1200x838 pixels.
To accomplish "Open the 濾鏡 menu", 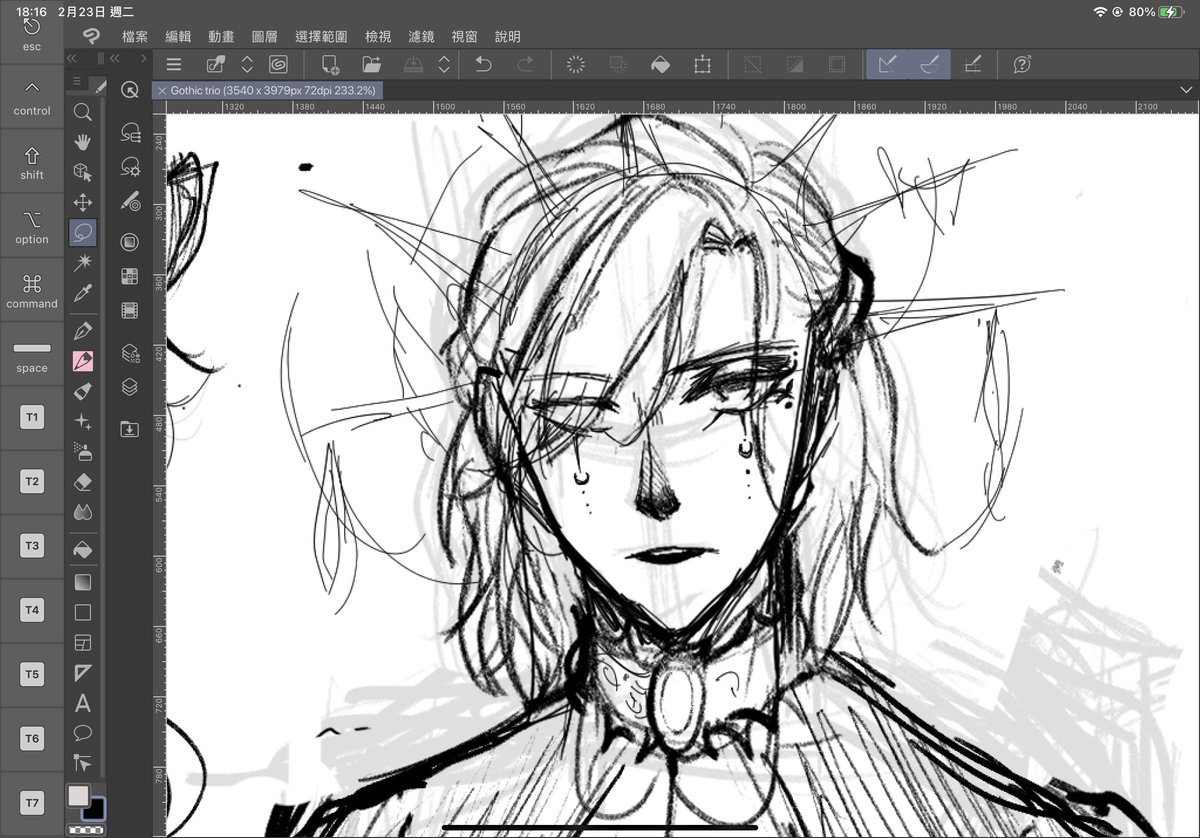I will click(x=421, y=36).
